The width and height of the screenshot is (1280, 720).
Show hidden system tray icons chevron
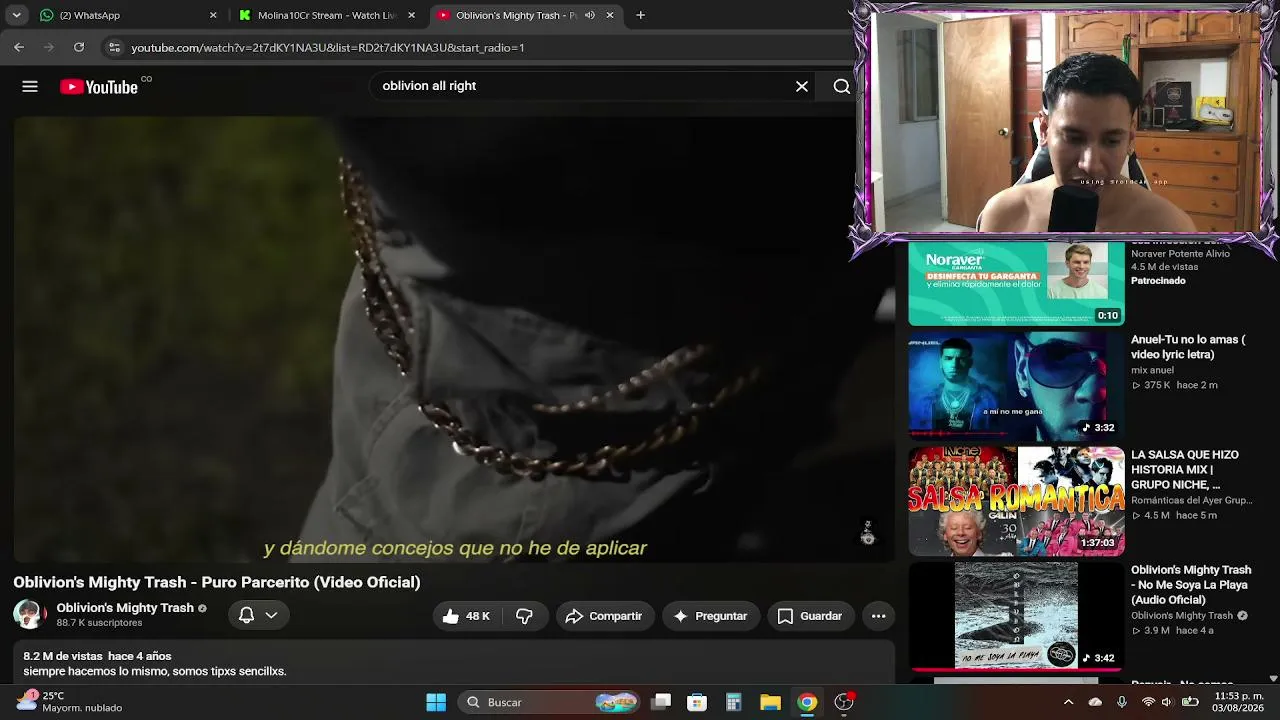[1068, 702]
